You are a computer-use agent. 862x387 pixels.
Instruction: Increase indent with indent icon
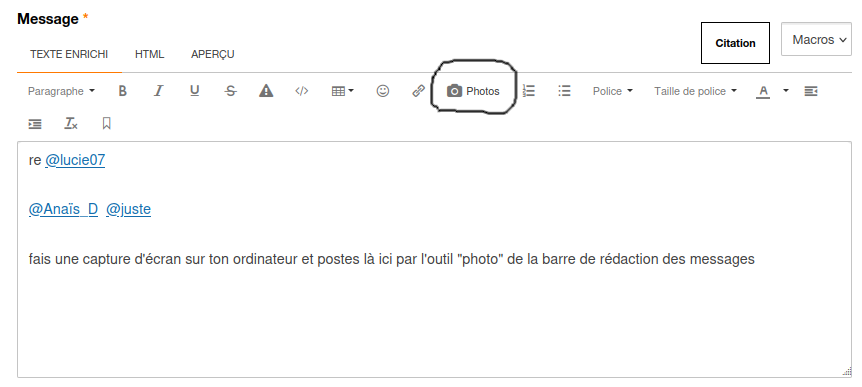[35, 124]
